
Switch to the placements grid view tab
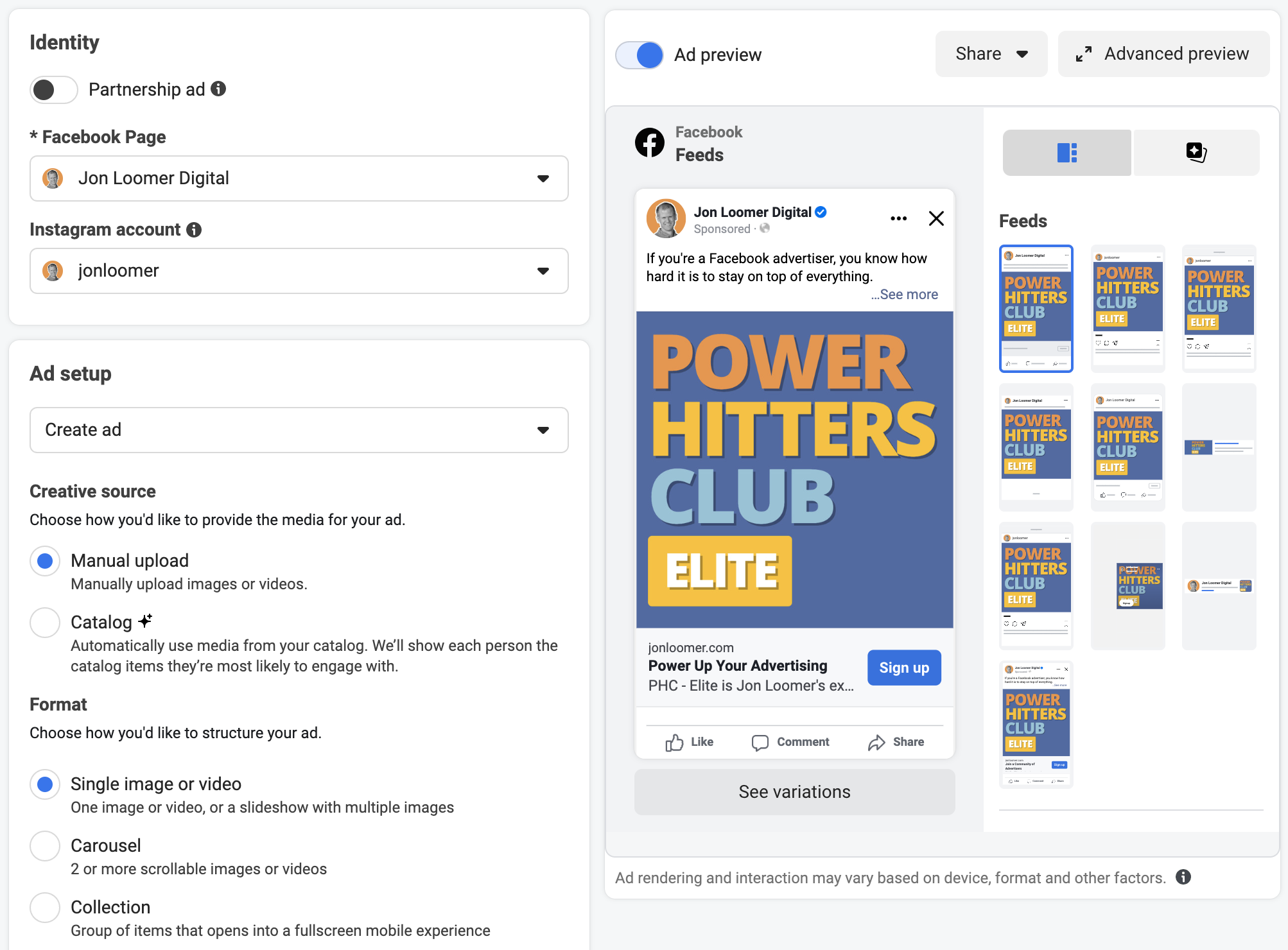coord(1067,153)
